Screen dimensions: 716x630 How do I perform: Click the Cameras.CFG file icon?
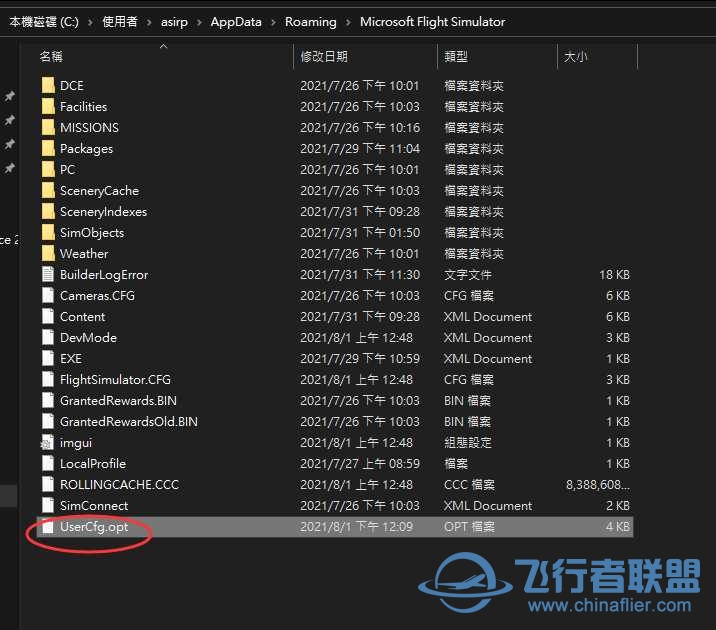[x=48, y=295]
